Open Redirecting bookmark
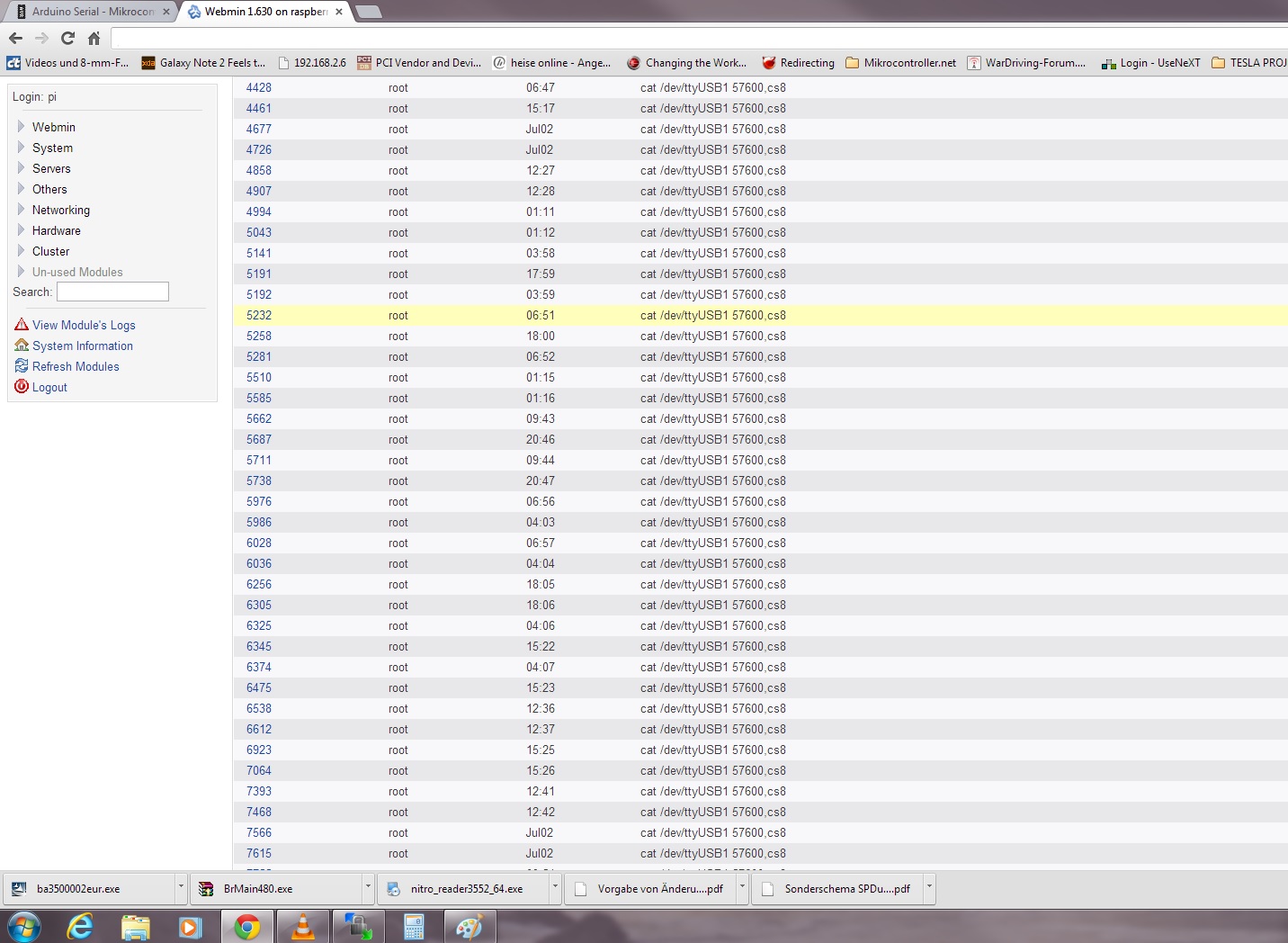Screen dimensions: 1288x943 798,63
